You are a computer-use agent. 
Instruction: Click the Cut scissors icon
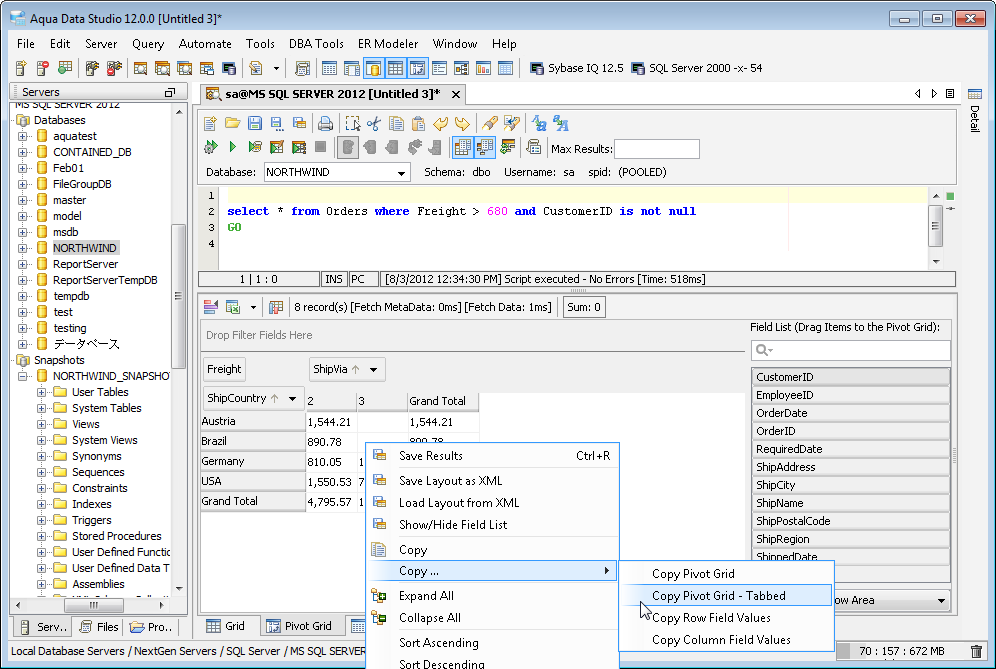374,124
